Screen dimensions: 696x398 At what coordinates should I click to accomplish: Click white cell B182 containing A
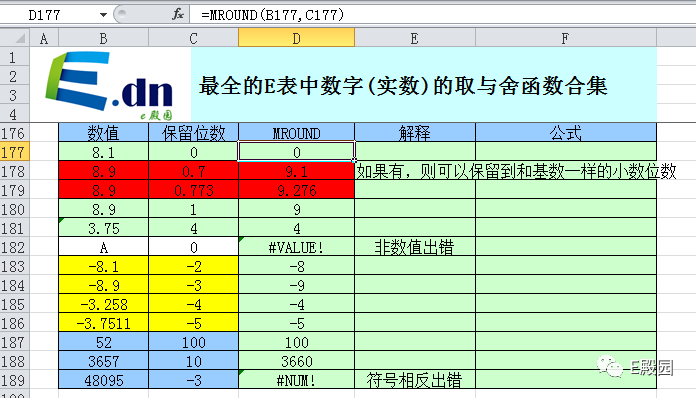(x=103, y=247)
